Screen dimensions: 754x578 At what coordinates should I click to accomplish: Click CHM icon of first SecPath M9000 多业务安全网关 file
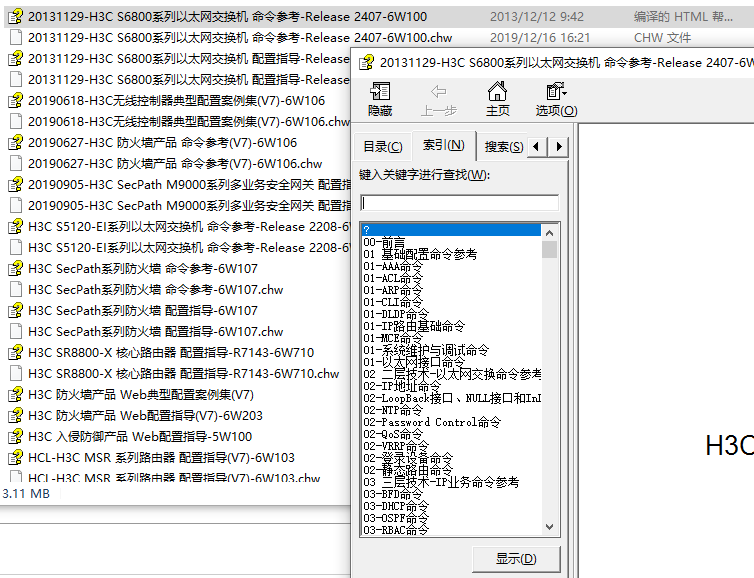pos(15,185)
